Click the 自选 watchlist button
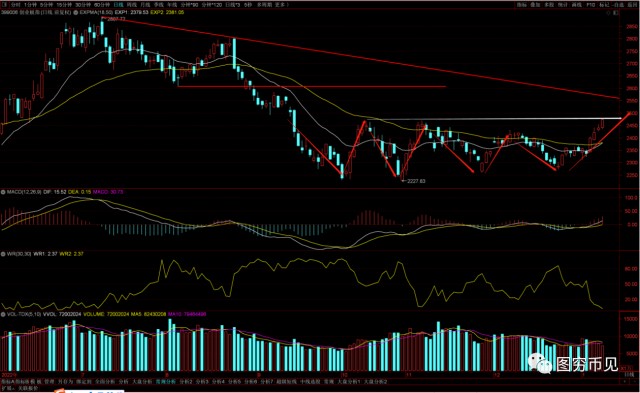The image size is (640, 393). (x=618, y=5)
